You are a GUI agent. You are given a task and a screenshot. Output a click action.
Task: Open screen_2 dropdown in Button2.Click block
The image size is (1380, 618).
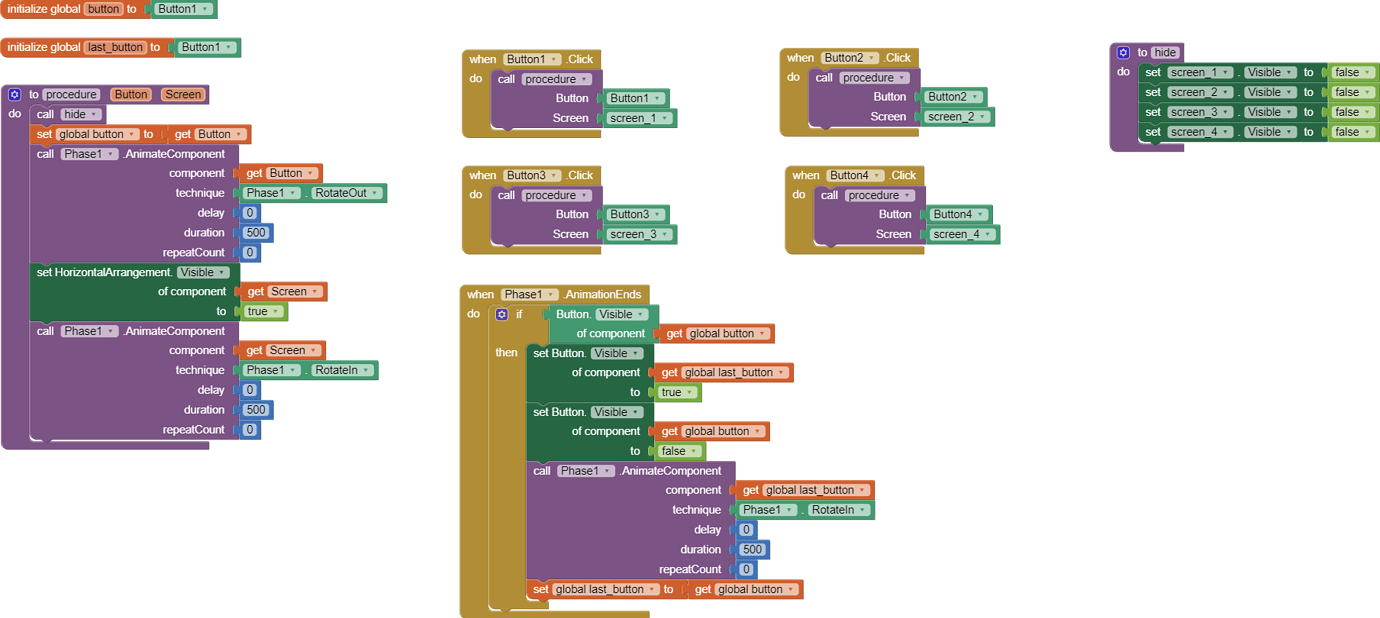958,117
